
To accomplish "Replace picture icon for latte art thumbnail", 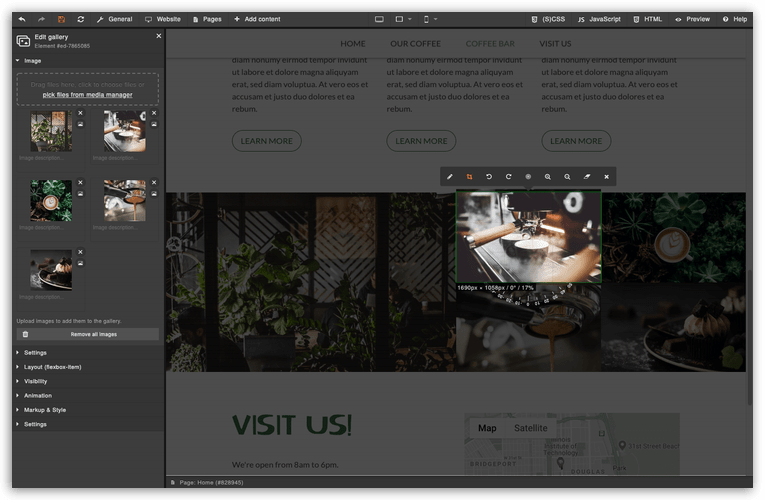I will click(81, 194).
